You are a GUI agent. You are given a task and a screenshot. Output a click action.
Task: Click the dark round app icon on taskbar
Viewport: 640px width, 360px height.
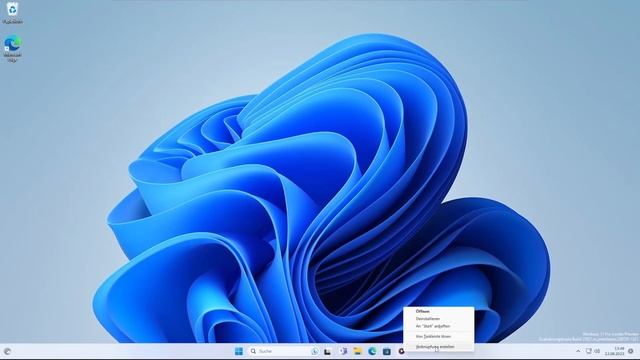click(401, 351)
